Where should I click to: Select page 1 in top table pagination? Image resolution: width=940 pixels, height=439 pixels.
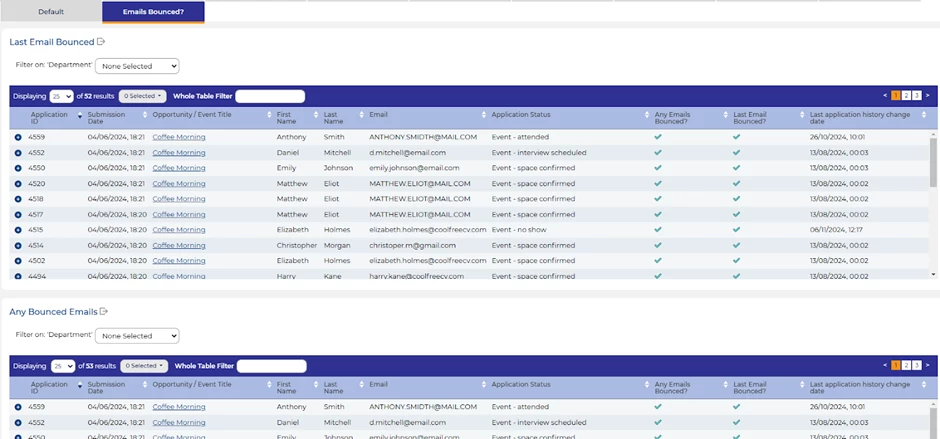(896, 95)
